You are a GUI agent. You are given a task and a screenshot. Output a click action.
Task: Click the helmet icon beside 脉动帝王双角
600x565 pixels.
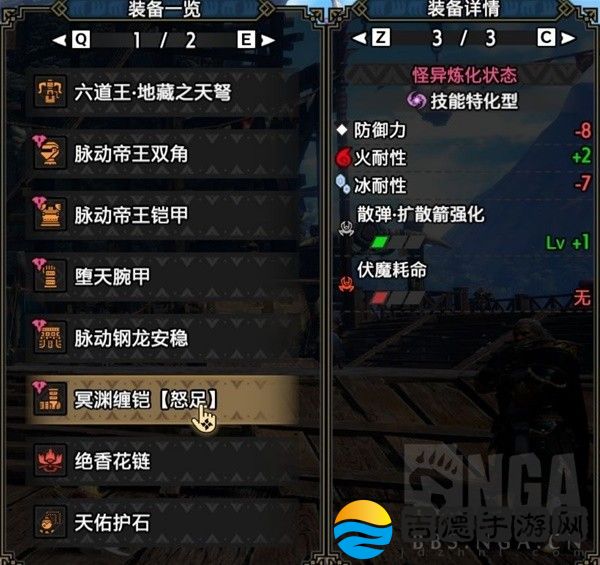tap(50, 153)
